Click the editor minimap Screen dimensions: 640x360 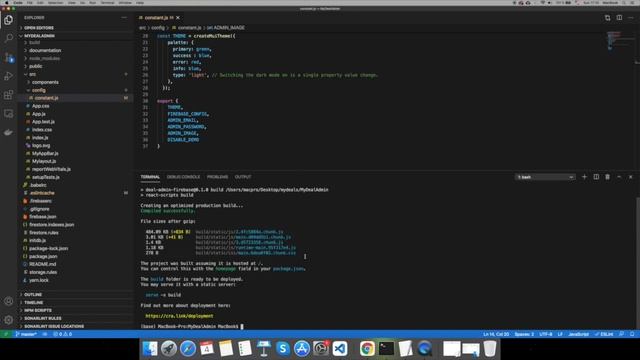click(x=620, y=41)
